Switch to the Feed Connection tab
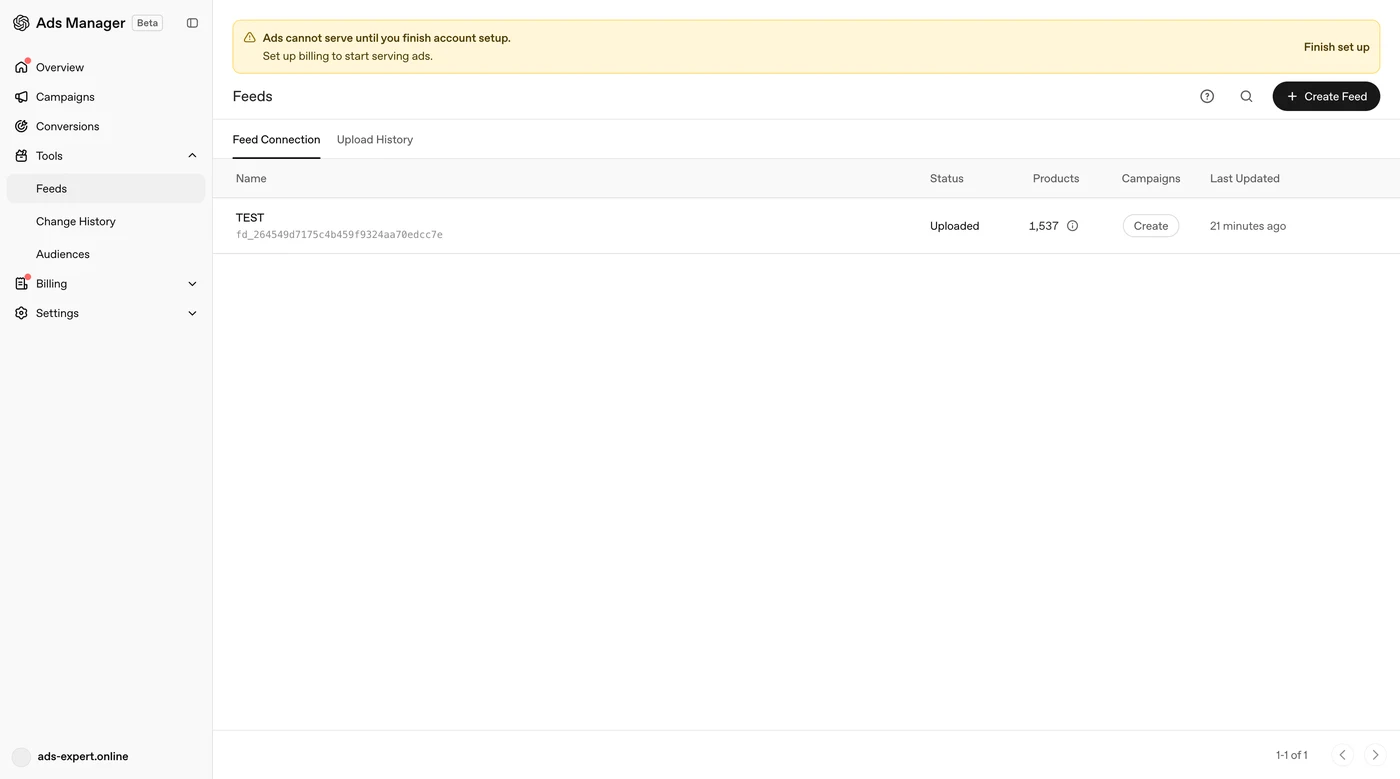1400x779 pixels. pos(276,140)
